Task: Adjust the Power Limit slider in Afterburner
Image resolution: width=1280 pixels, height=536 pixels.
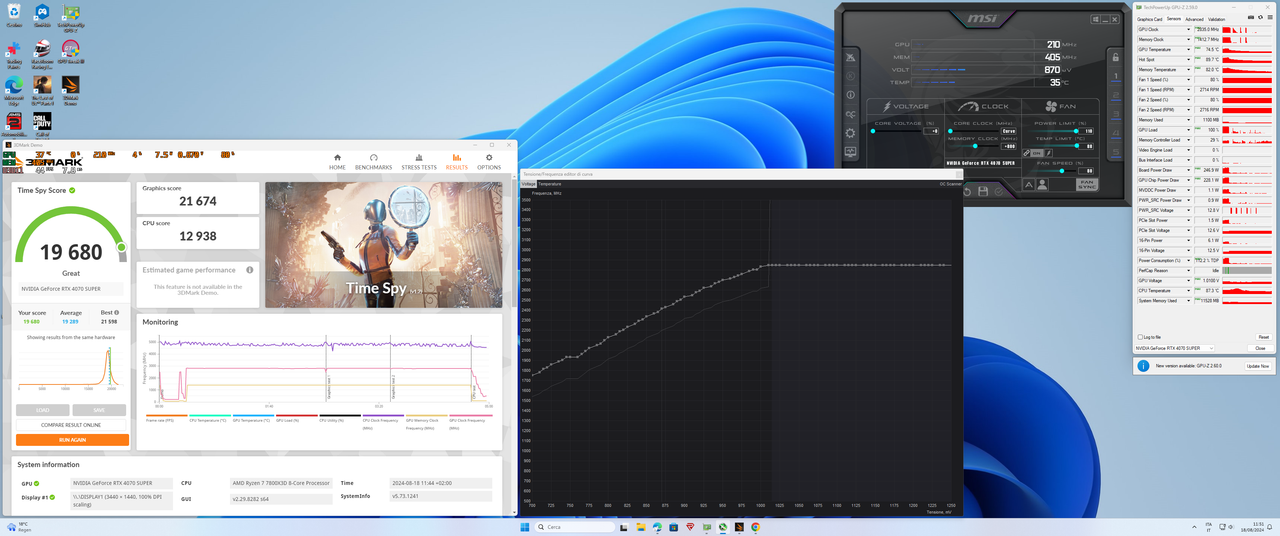Action: click(1053, 131)
